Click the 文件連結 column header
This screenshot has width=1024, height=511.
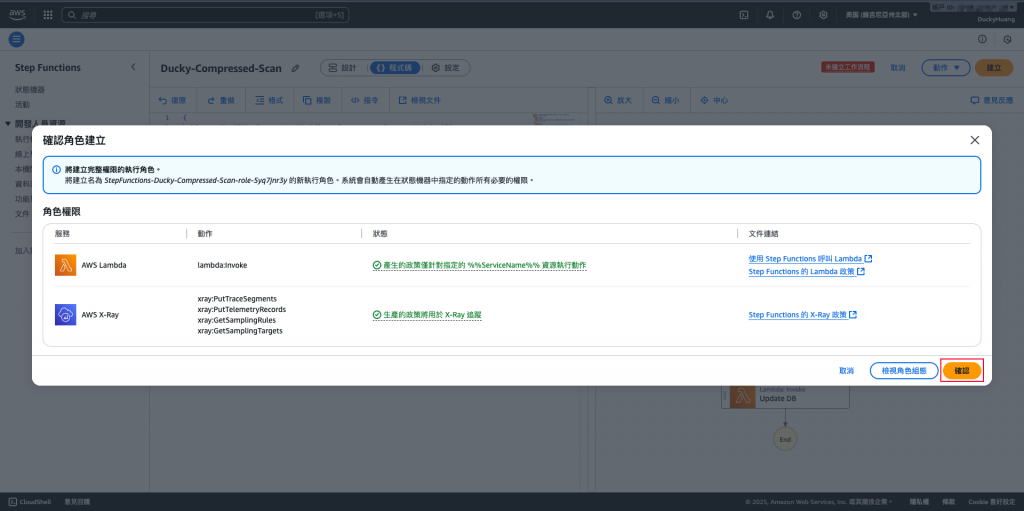point(763,233)
